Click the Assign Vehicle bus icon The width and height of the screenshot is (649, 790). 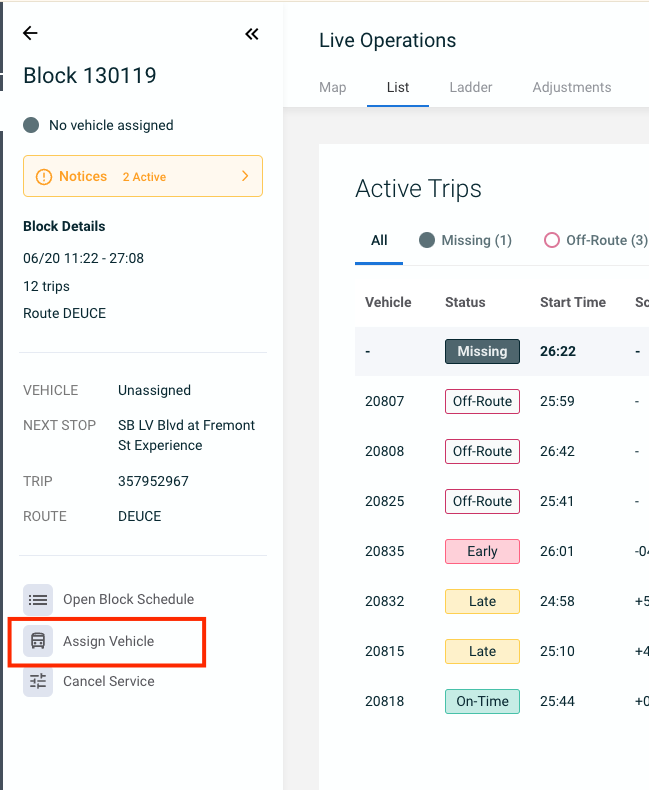pyautogui.click(x=38, y=641)
